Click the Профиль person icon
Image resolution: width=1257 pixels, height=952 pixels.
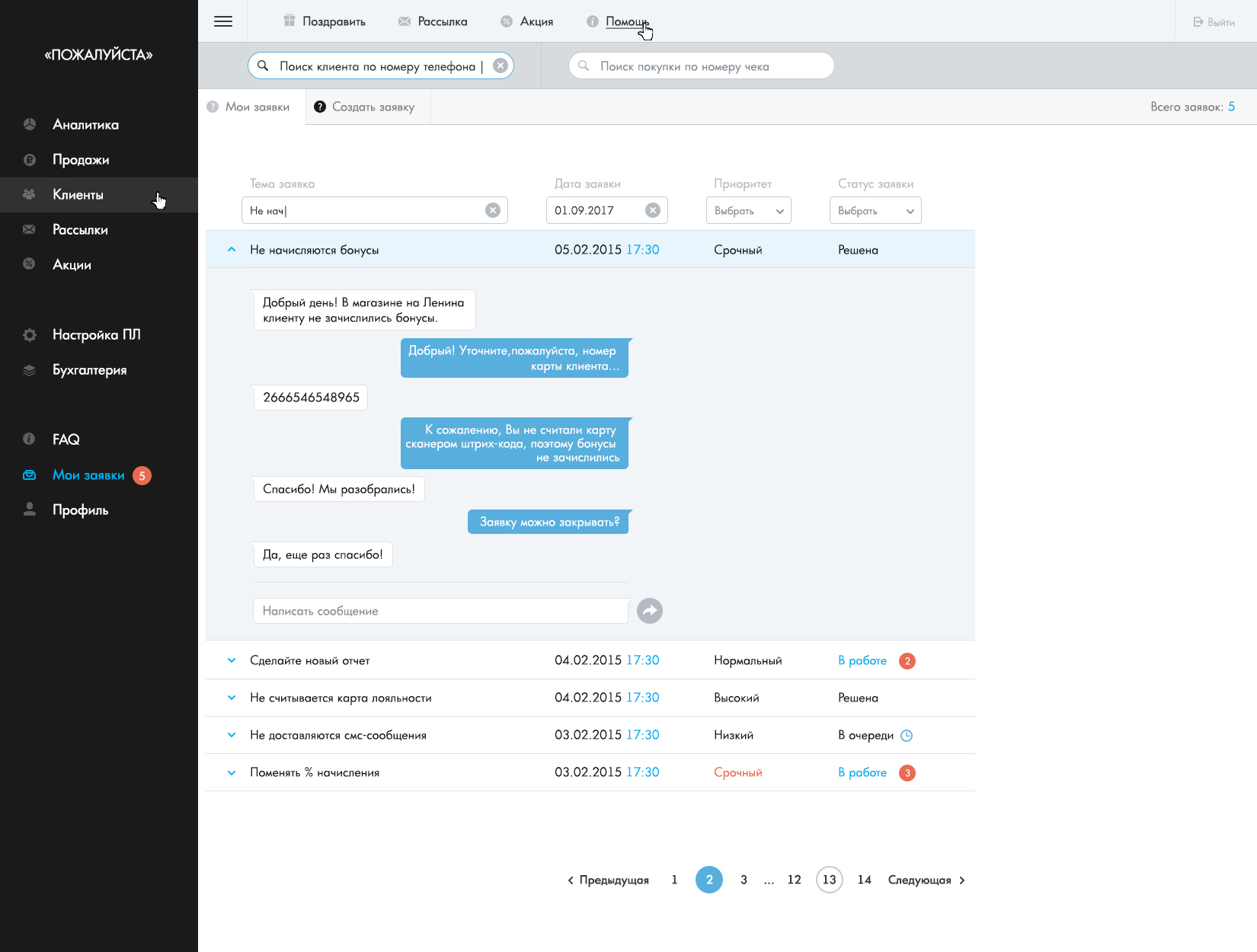[x=30, y=510]
